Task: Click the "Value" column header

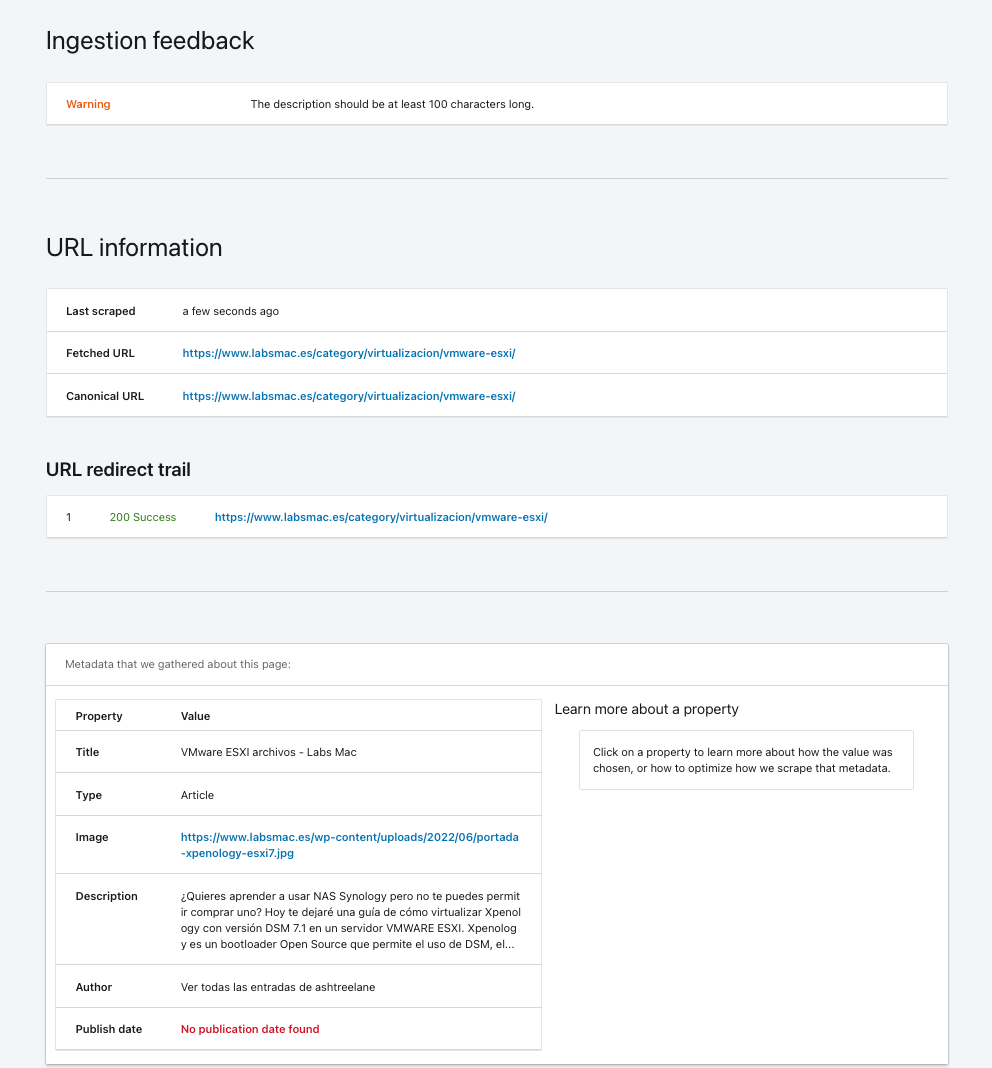Action: pyautogui.click(x=196, y=716)
